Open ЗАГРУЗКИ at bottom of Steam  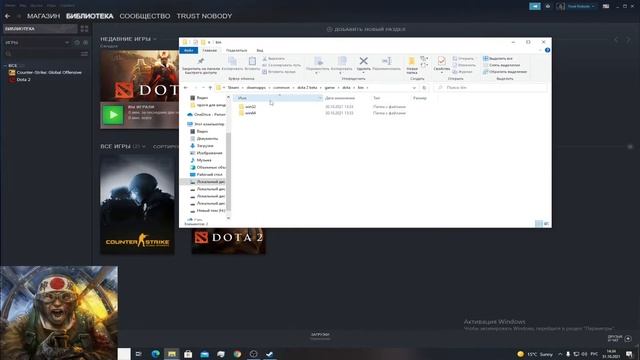[320, 336]
